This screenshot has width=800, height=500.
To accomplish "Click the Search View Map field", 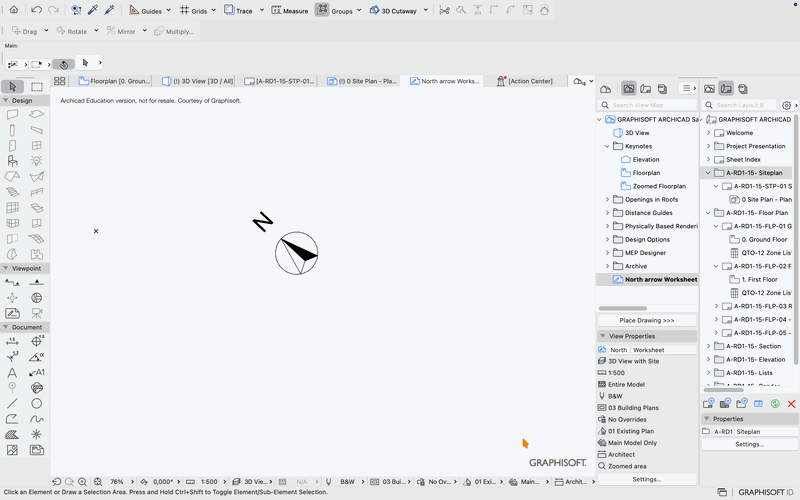I will (x=647, y=105).
